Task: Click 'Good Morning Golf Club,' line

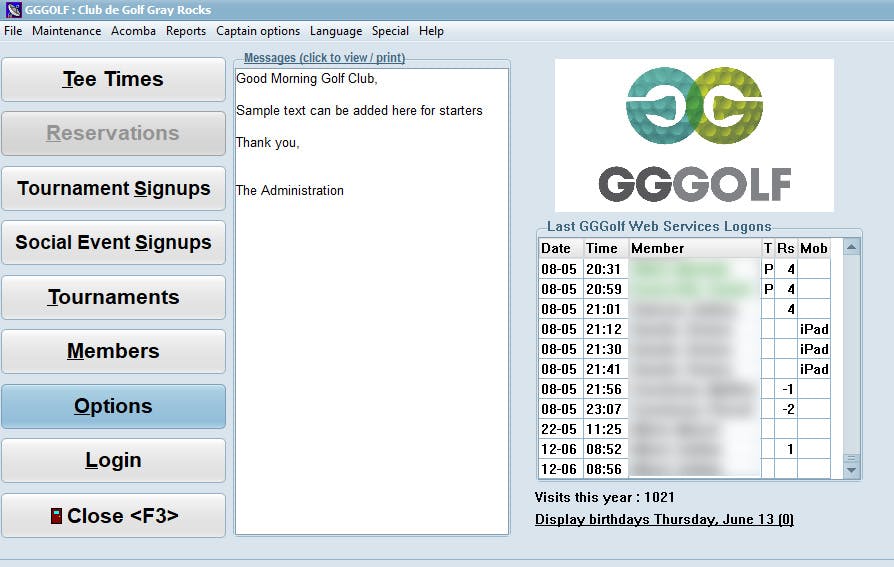Action: tap(307, 78)
